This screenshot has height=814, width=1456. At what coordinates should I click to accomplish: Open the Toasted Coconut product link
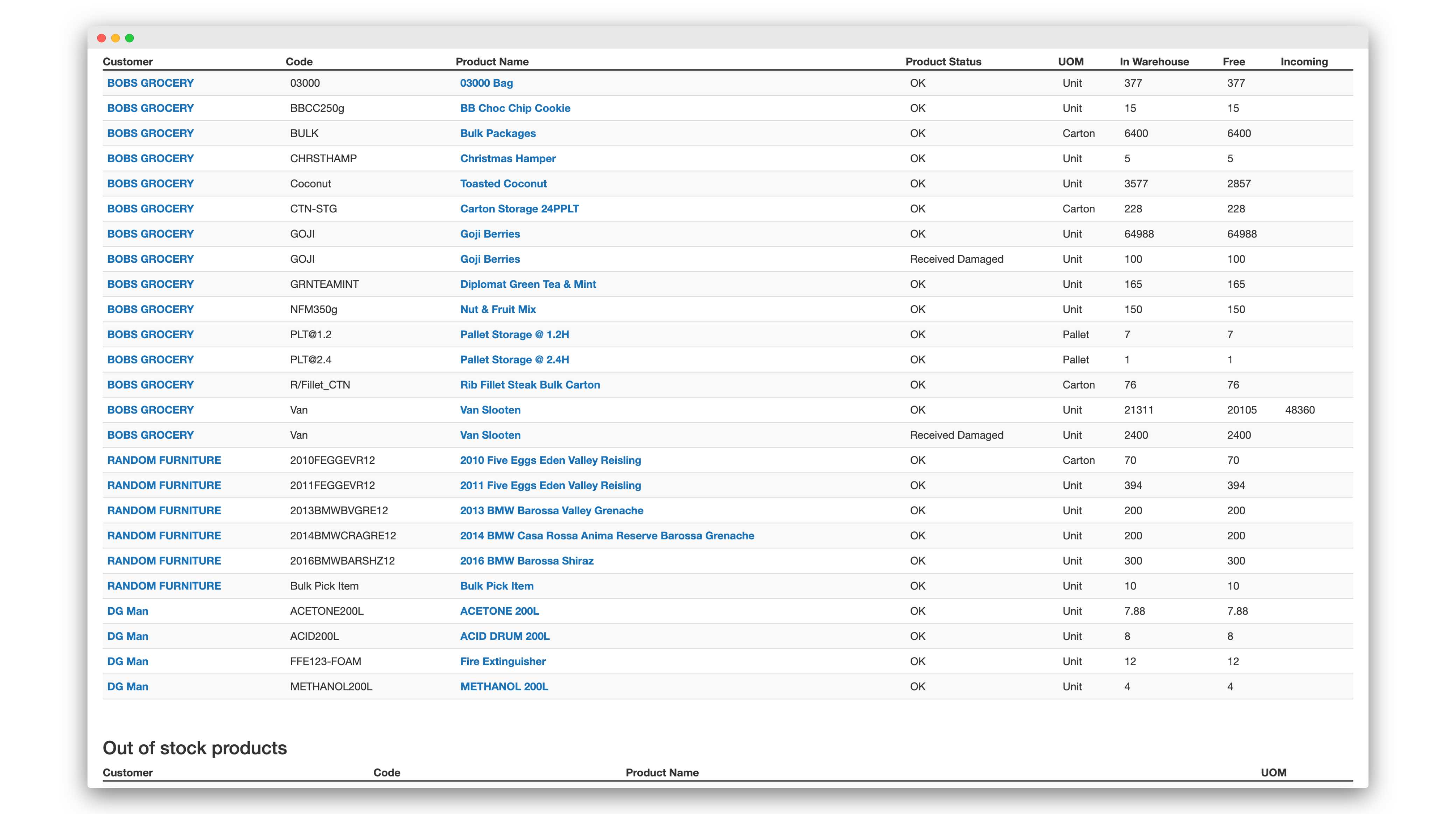[503, 184]
